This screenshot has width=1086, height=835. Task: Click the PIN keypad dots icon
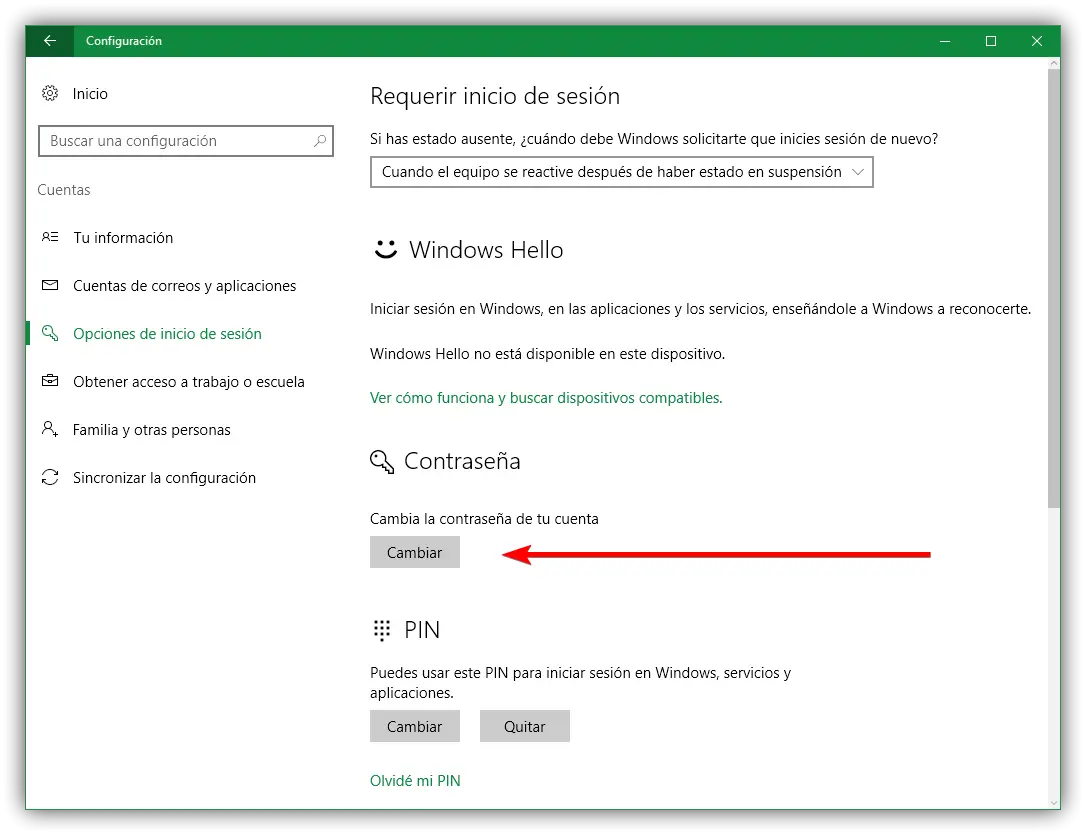[382, 630]
